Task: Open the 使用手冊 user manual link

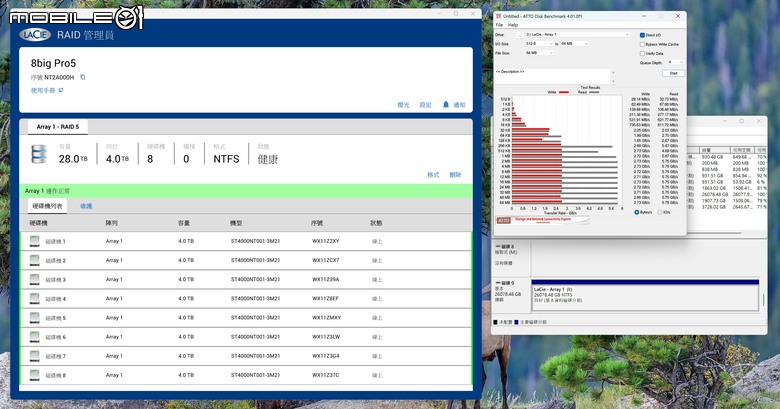Action: pyautogui.click(x=47, y=91)
